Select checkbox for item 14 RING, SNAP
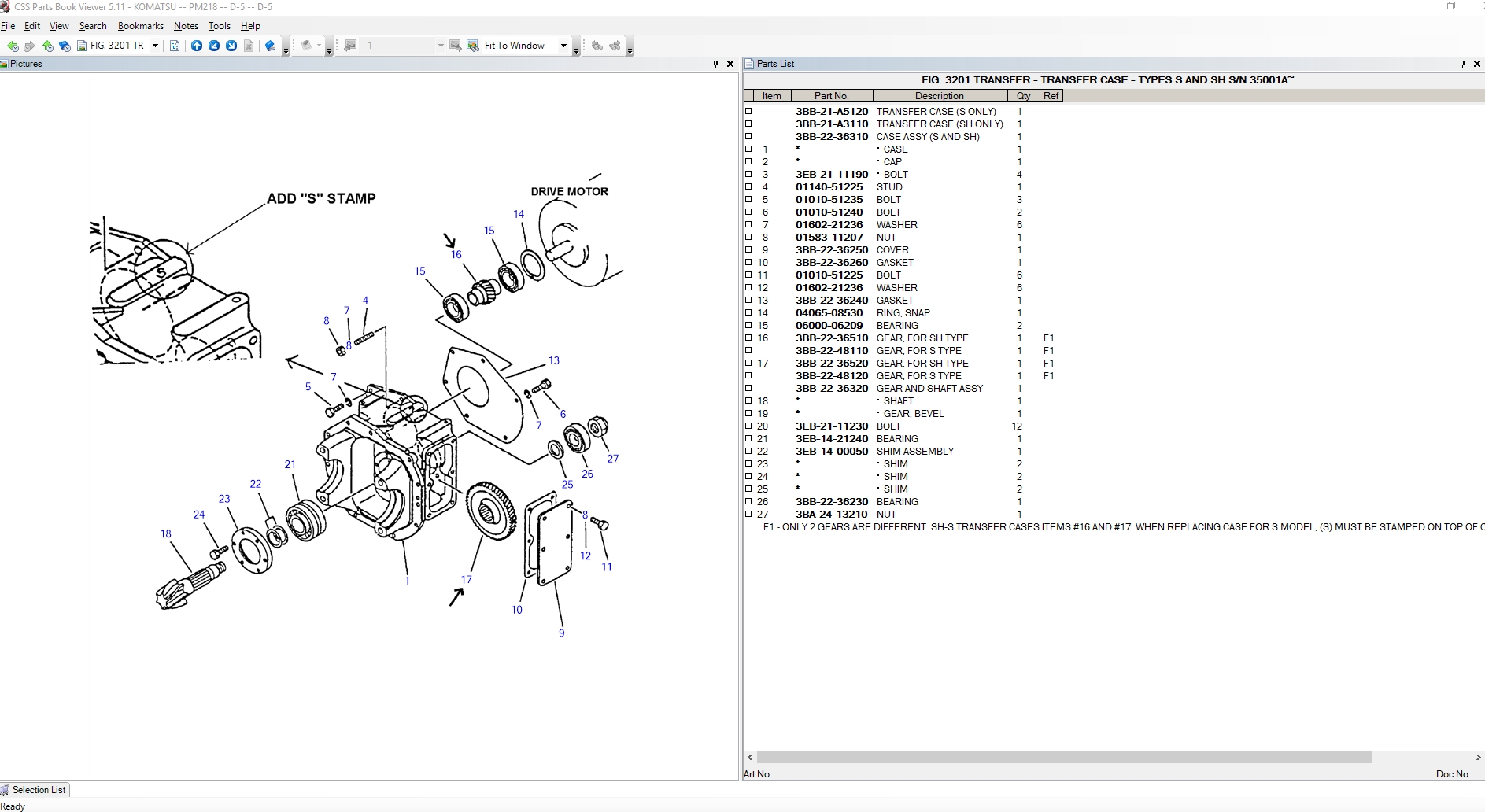Image resolution: width=1485 pixels, height=812 pixels. [748, 312]
